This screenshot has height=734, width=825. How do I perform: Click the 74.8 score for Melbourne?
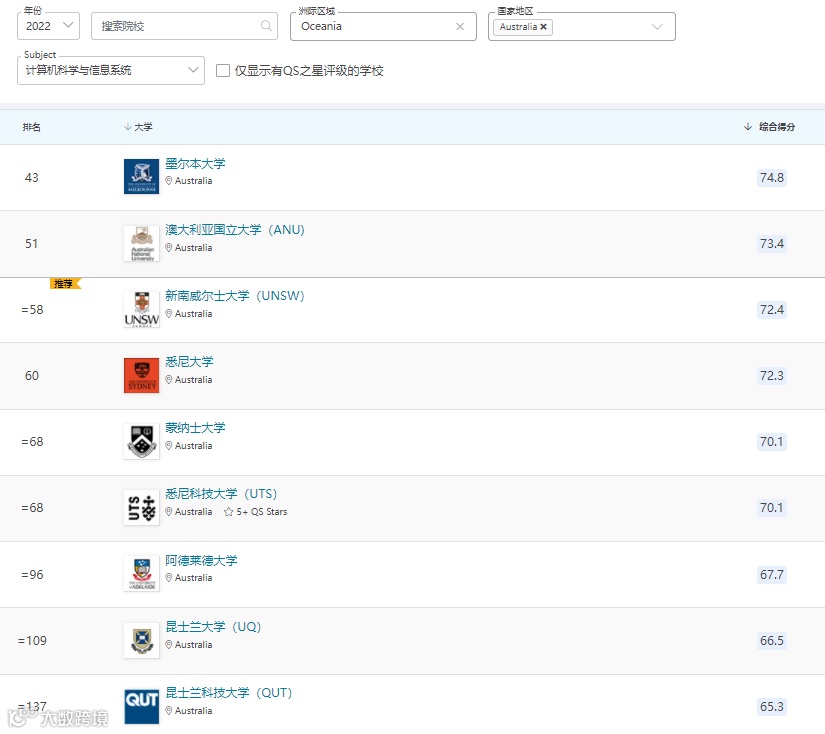click(771, 177)
